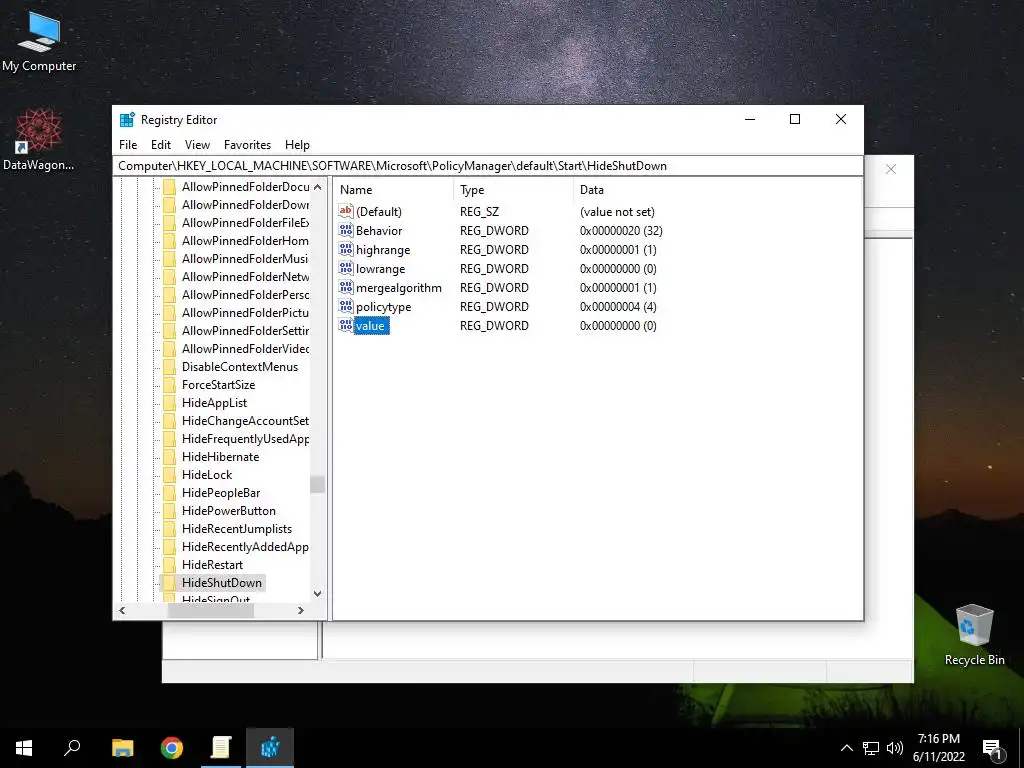The width and height of the screenshot is (1024, 768).
Task: Click the tree horizontal scrollbar thumb
Action: click(210, 610)
